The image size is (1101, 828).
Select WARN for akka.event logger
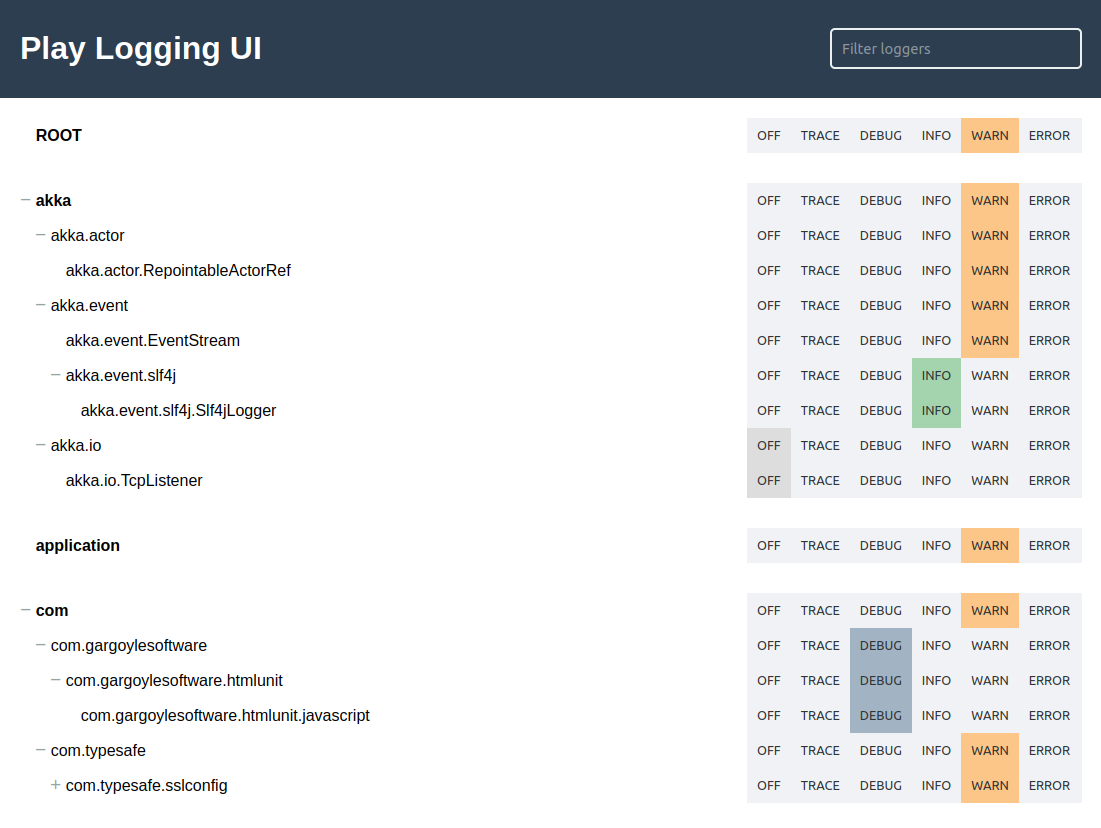989,306
